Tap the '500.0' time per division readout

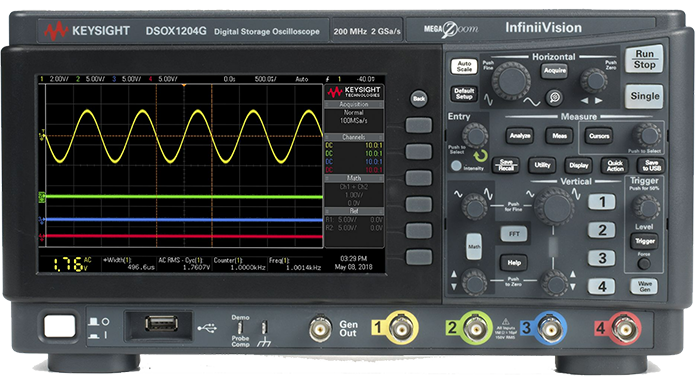[x=266, y=79]
